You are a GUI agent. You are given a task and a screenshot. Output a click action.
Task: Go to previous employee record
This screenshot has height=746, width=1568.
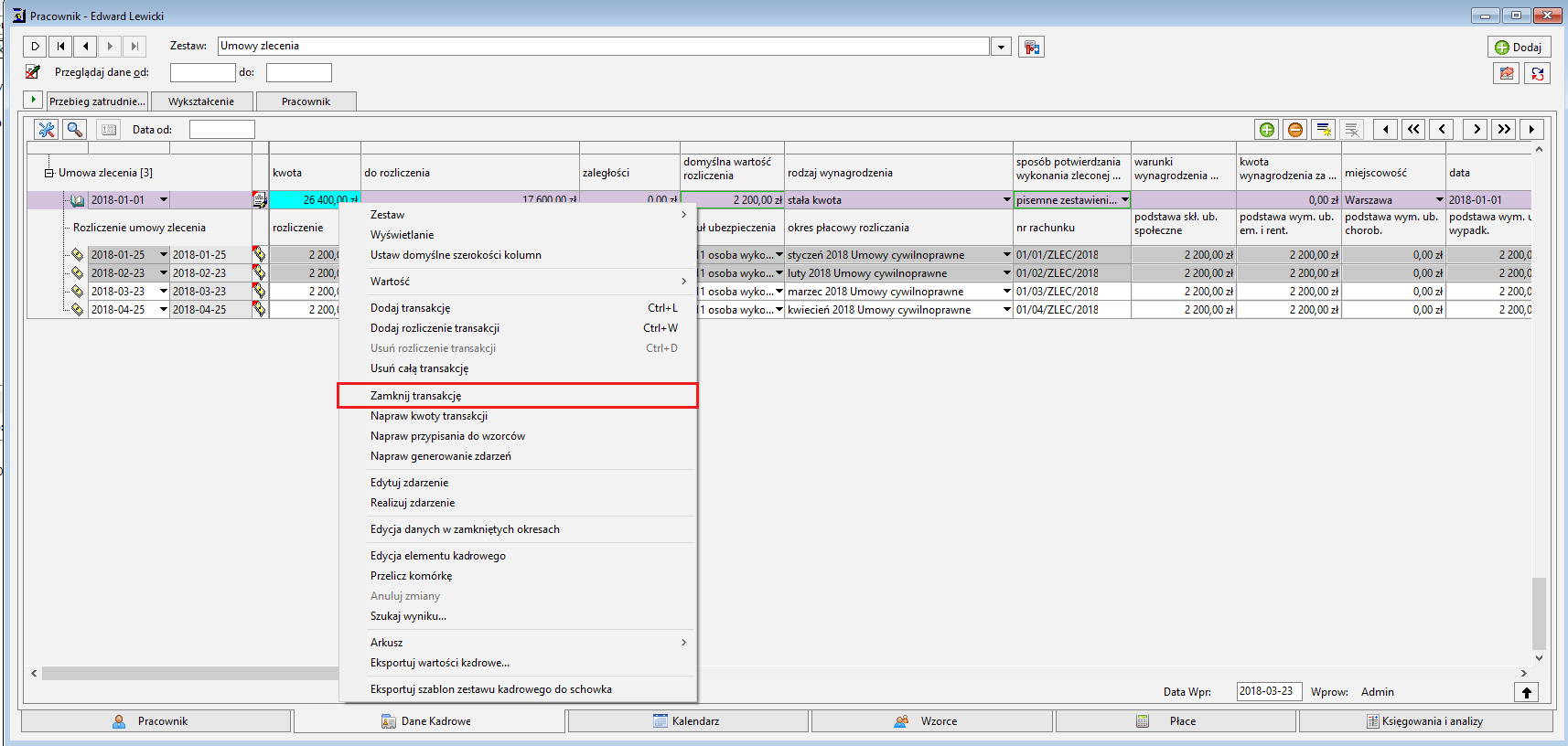85,47
